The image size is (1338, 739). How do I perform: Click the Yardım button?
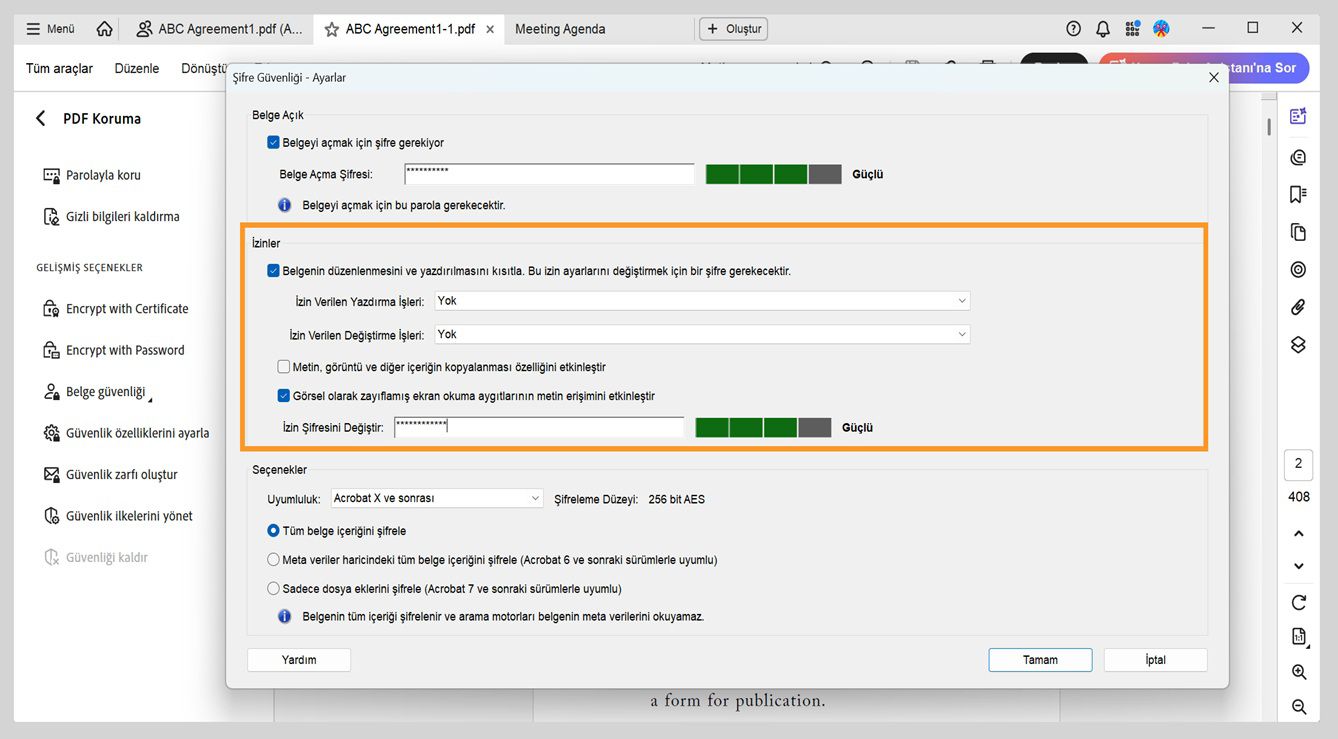coord(299,660)
